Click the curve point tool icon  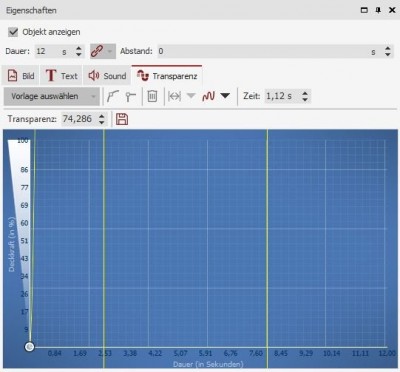coord(113,96)
